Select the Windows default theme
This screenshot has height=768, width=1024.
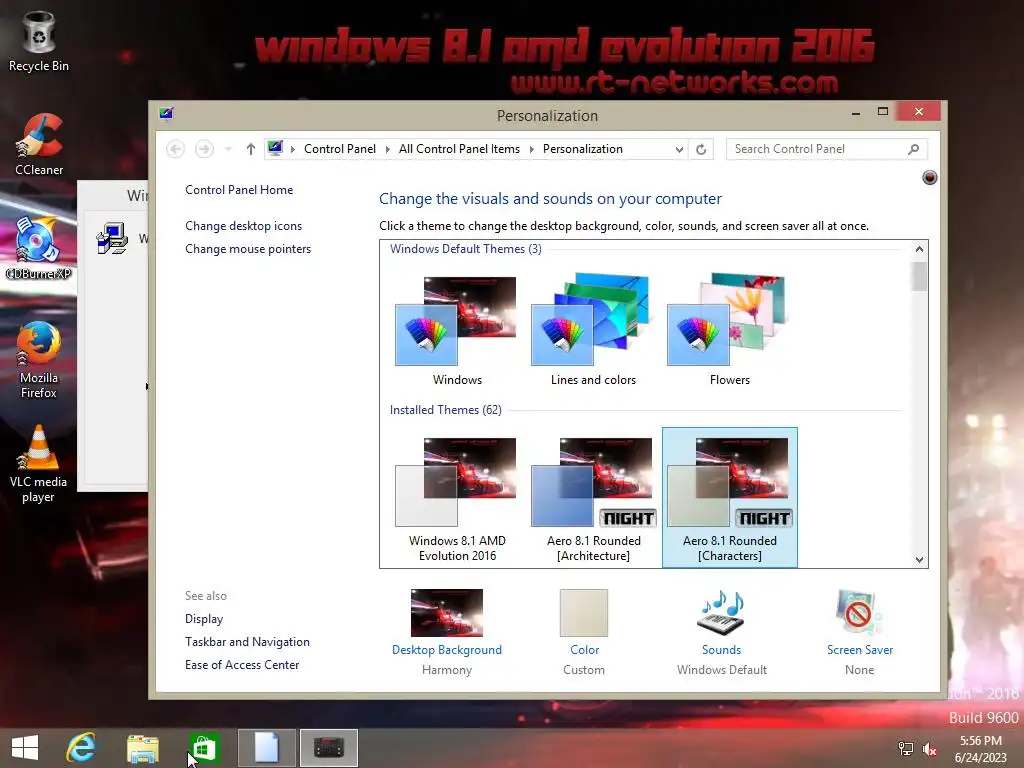pyautogui.click(x=457, y=330)
